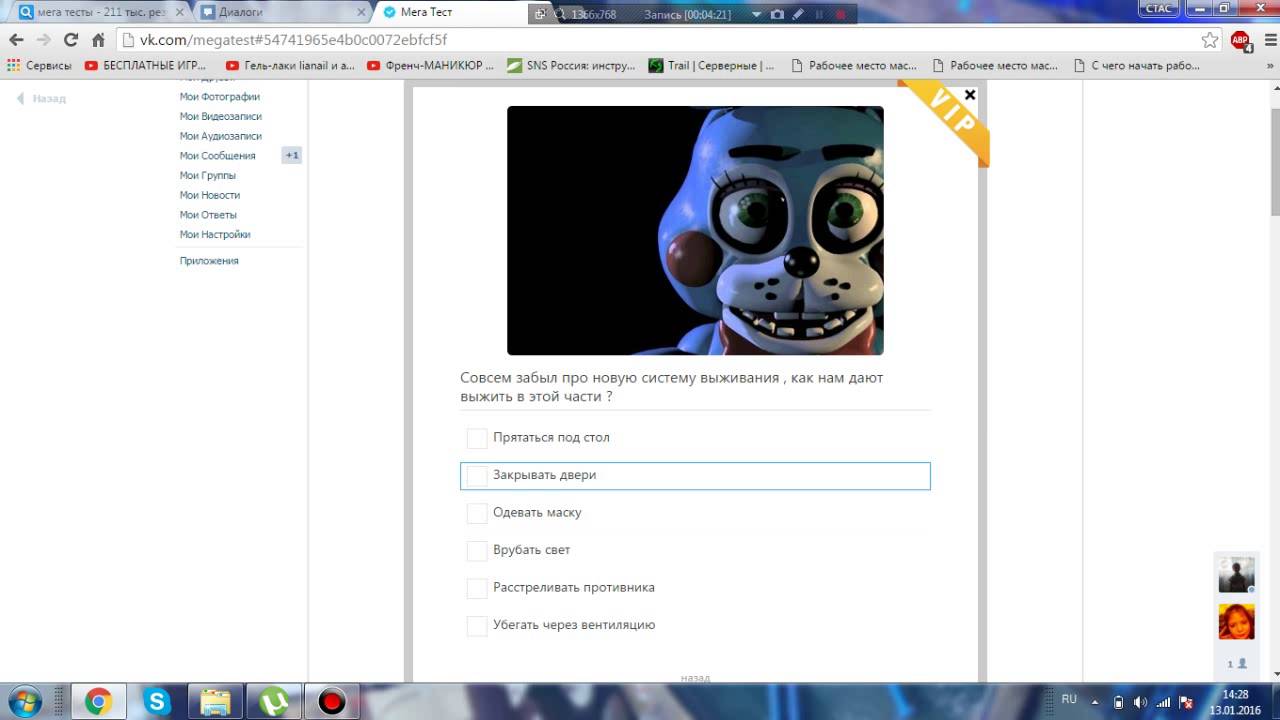Viewport: 1280px width, 720px height.
Task: Open the recorder dropdown arrow
Action: pyautogui.click(x=756, y=14)
